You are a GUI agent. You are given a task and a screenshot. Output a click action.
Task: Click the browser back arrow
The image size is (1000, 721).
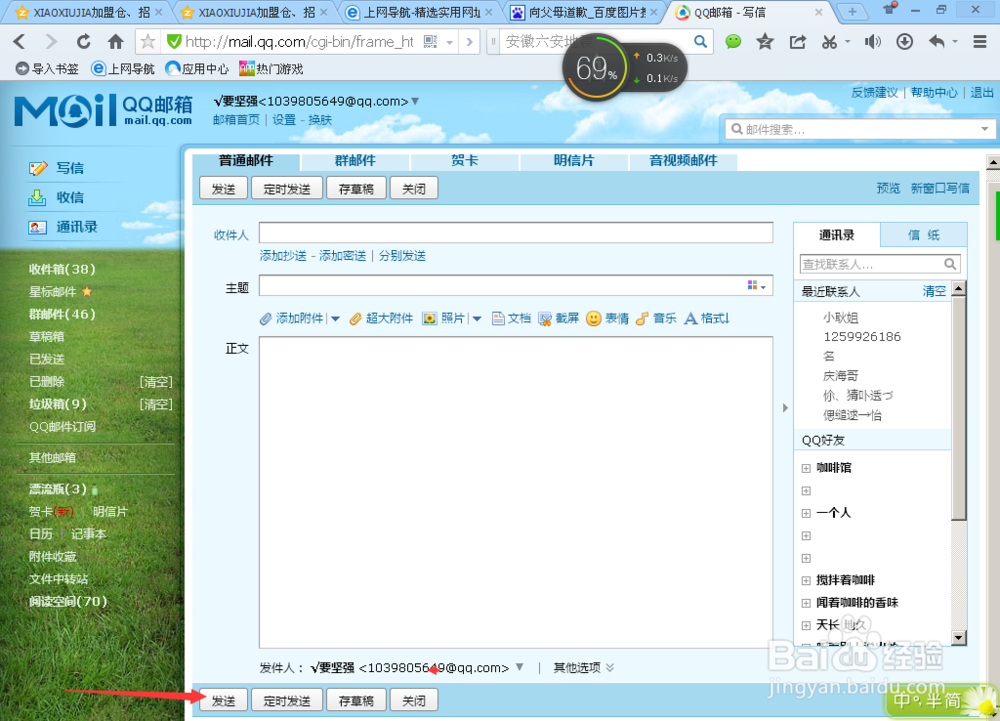point(20,42)
